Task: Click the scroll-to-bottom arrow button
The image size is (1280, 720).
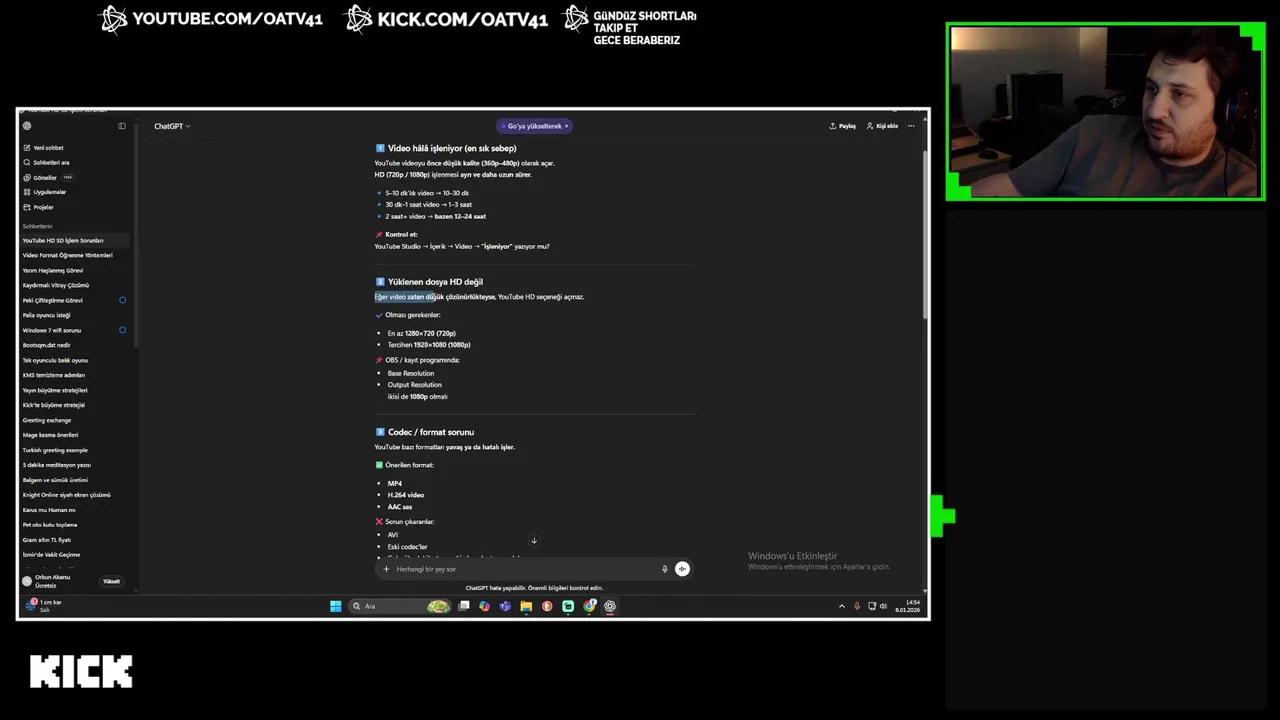Action: click(534, 541)
